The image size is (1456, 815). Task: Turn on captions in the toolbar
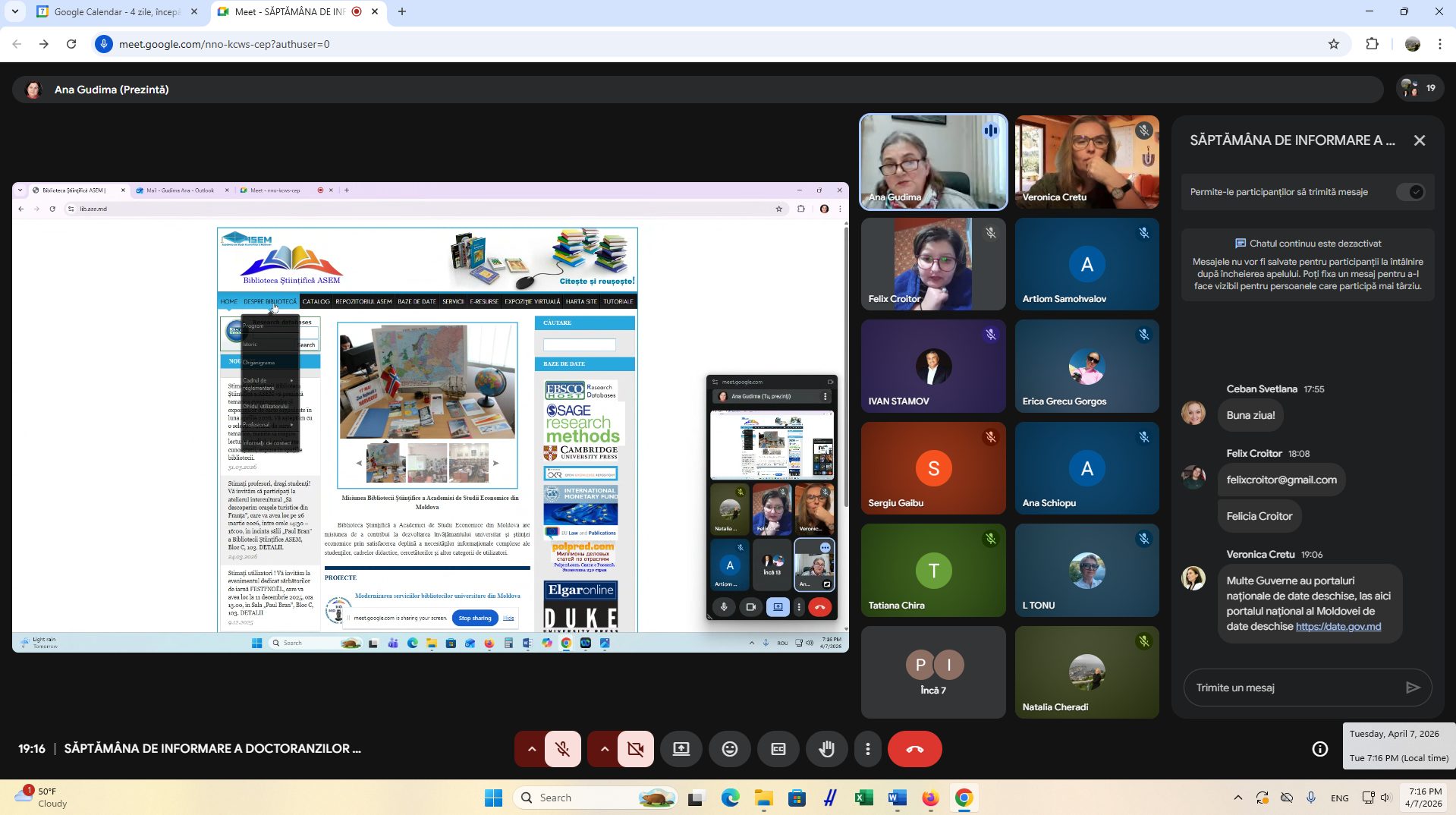click(778, 749)
